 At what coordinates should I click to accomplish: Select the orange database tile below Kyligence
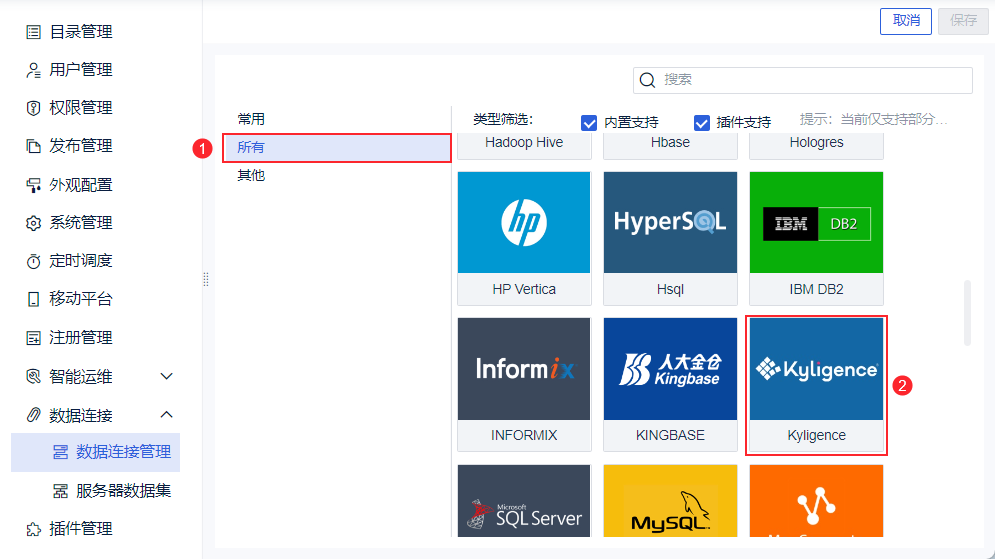816,501
